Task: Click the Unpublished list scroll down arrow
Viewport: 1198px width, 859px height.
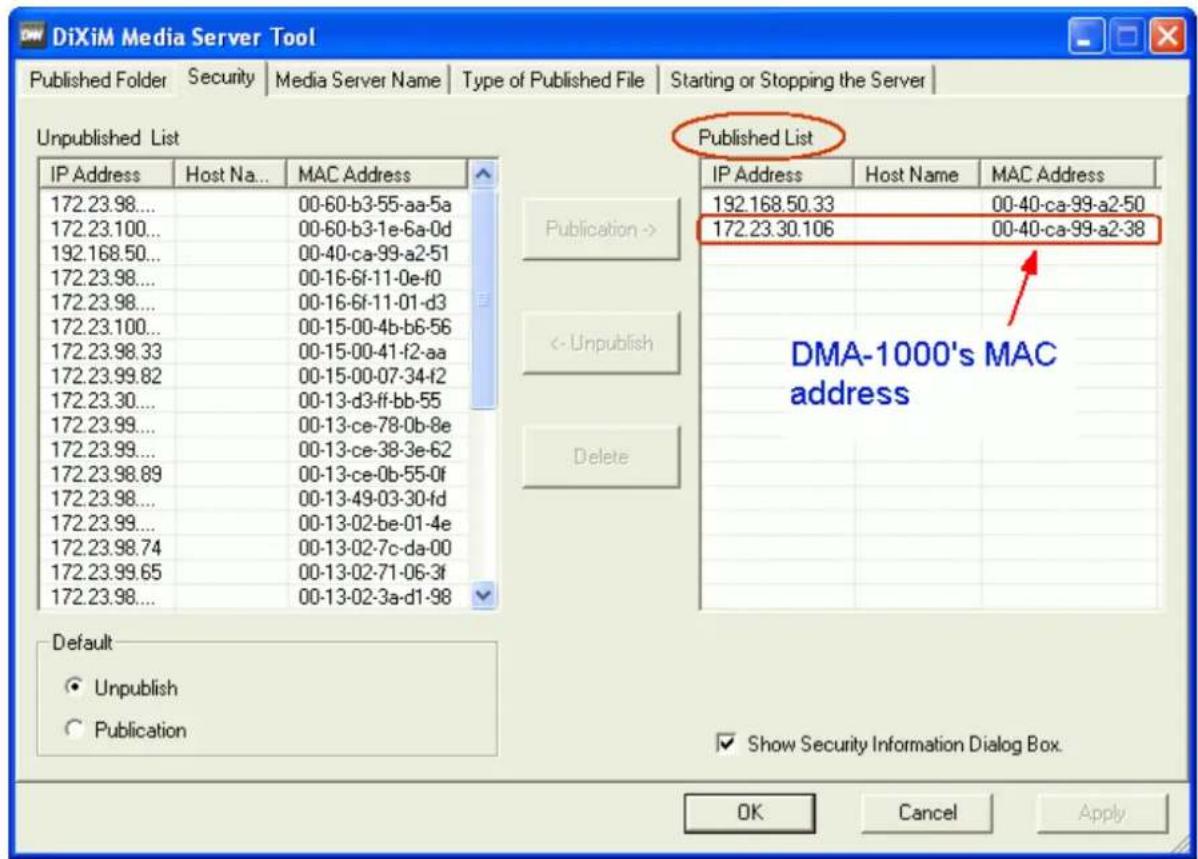Action: [x=483, y=595]
